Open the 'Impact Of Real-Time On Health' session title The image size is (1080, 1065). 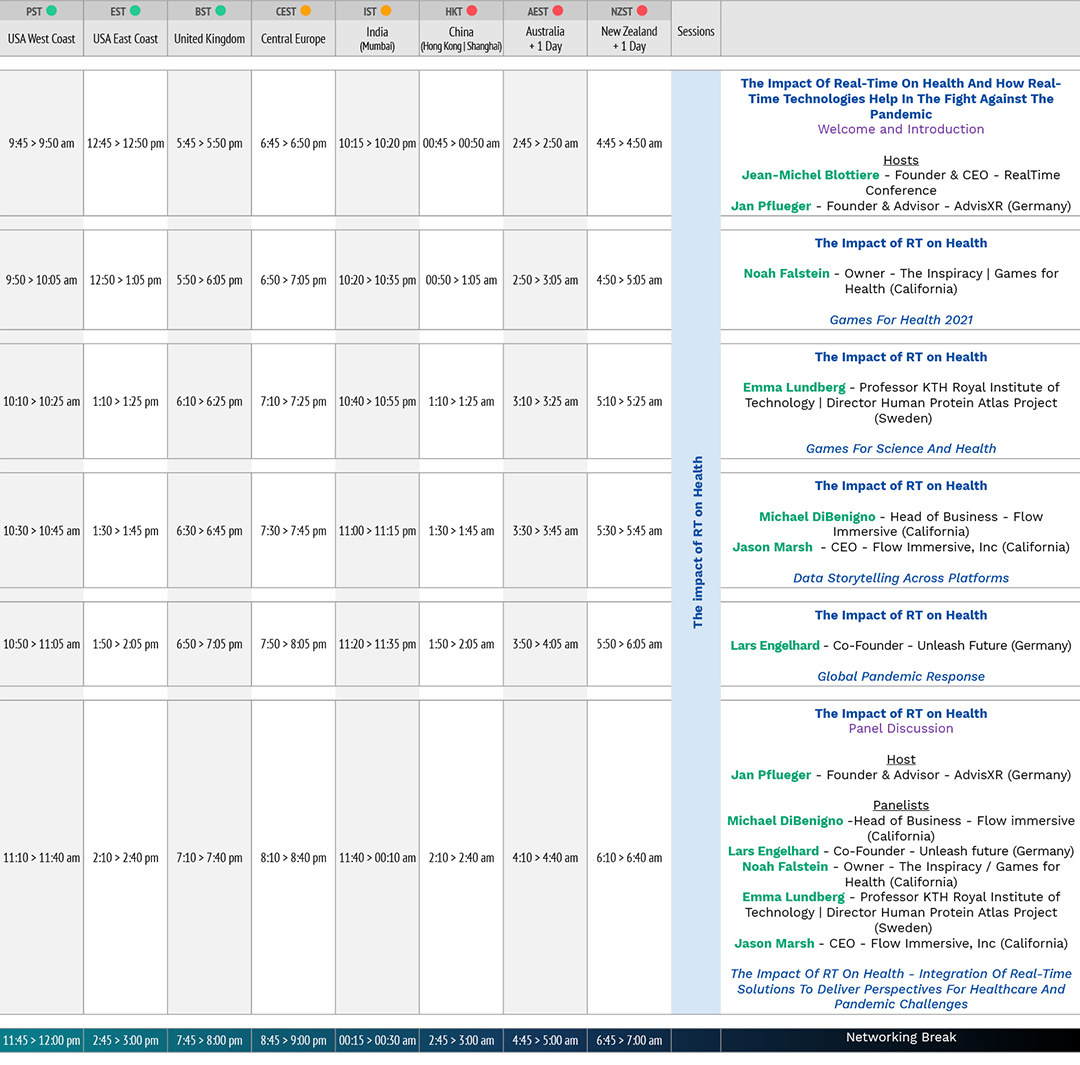tap(901, 99)
